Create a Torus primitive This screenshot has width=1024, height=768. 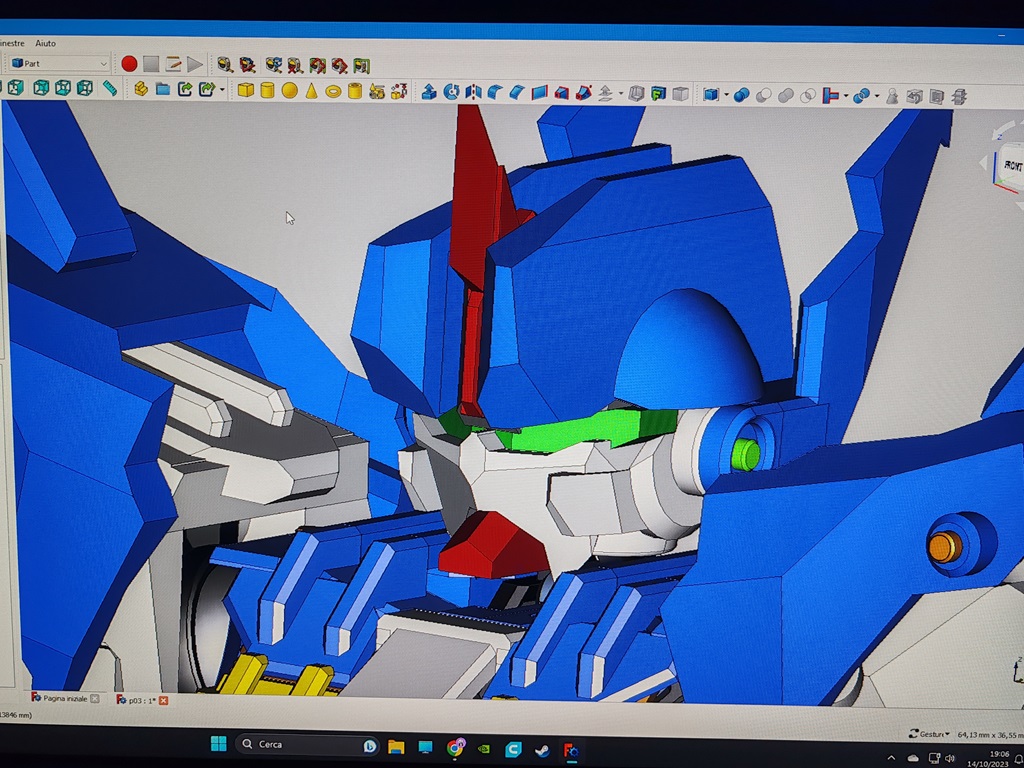coord(333,91)
